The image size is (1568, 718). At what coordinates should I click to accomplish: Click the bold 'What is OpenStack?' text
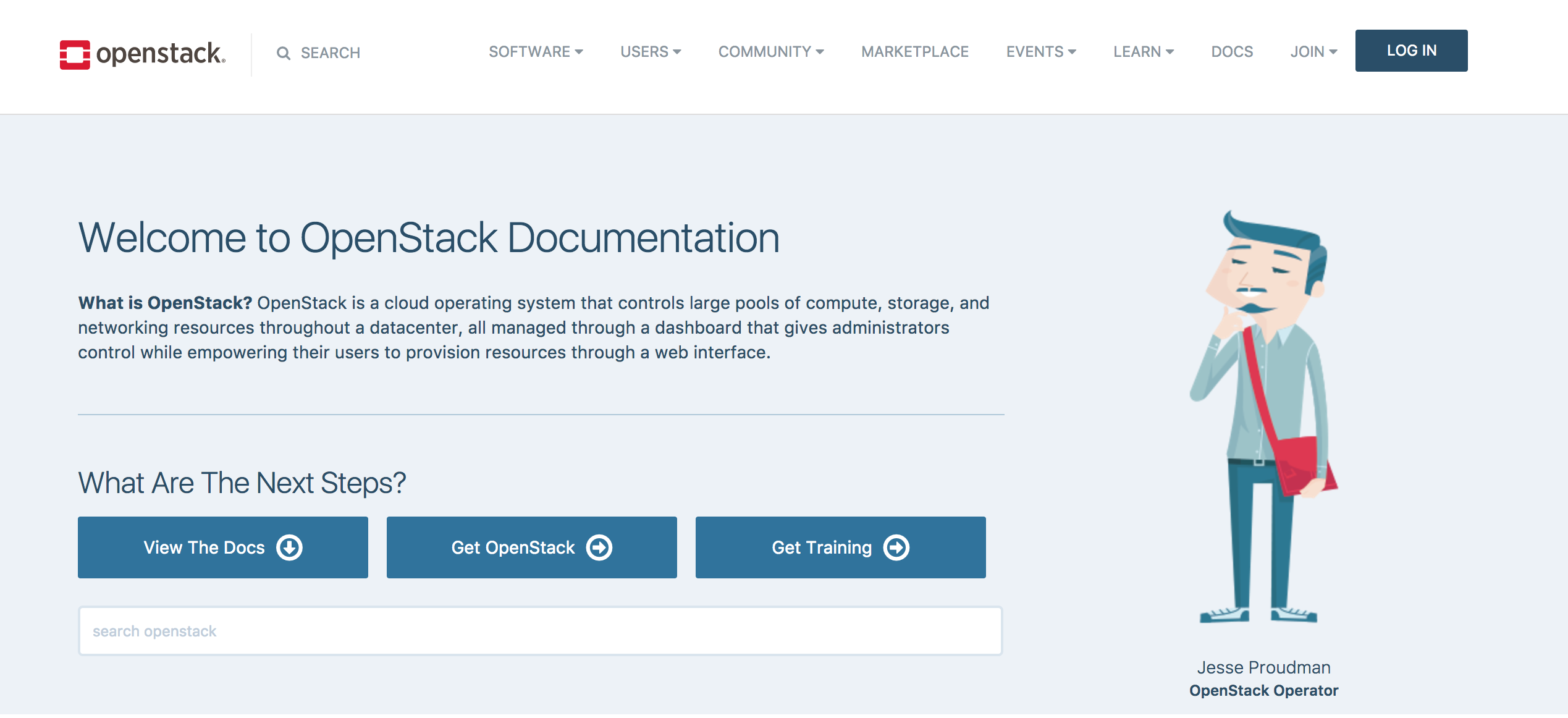pos(165,303)
